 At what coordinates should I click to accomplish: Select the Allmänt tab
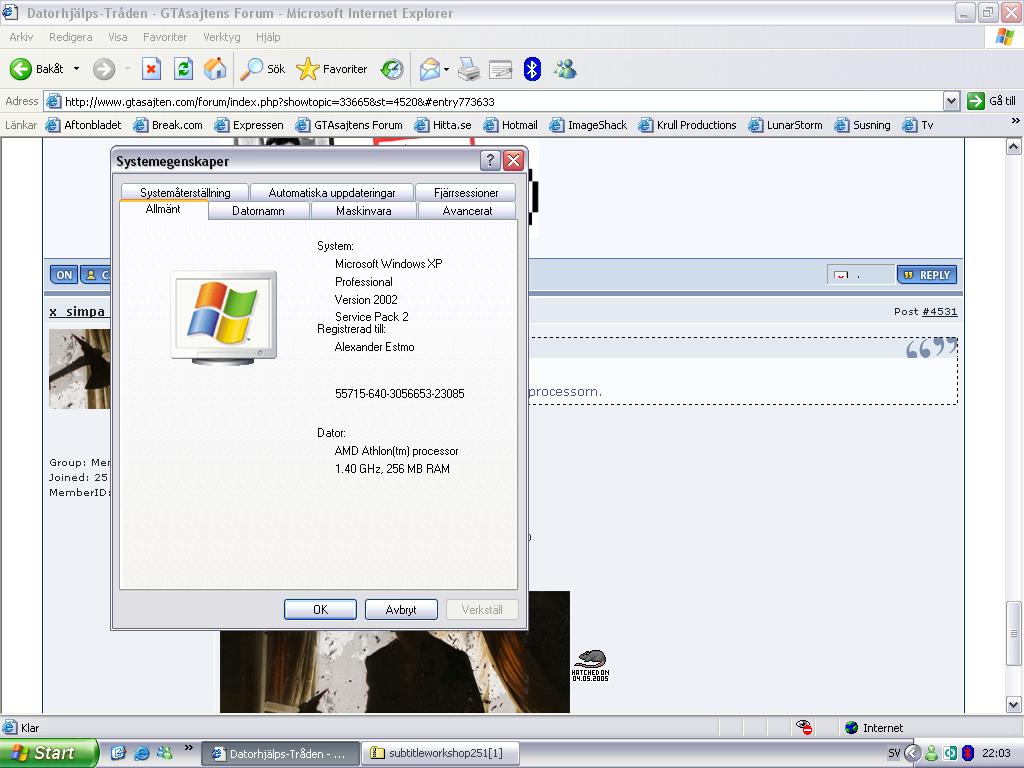[x=163, y=209]
